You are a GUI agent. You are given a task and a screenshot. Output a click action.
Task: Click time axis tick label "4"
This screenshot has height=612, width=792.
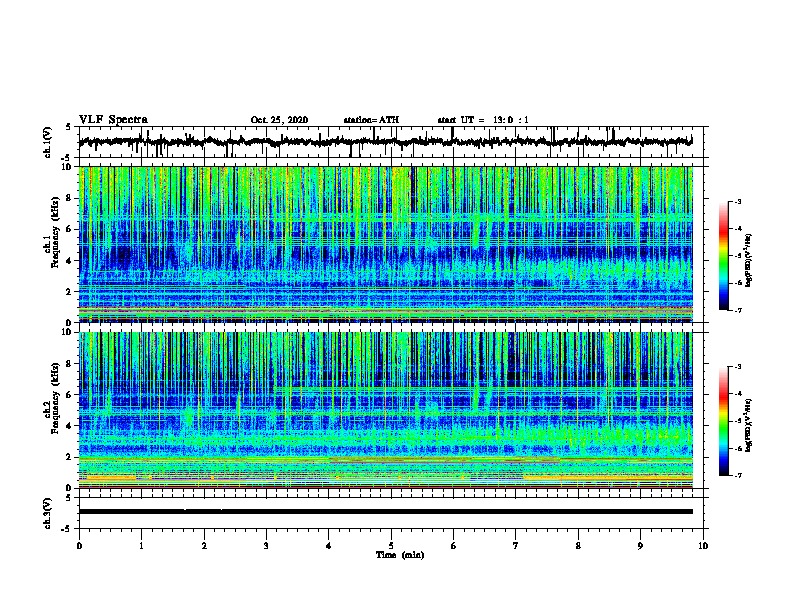[x=329, y=546]
